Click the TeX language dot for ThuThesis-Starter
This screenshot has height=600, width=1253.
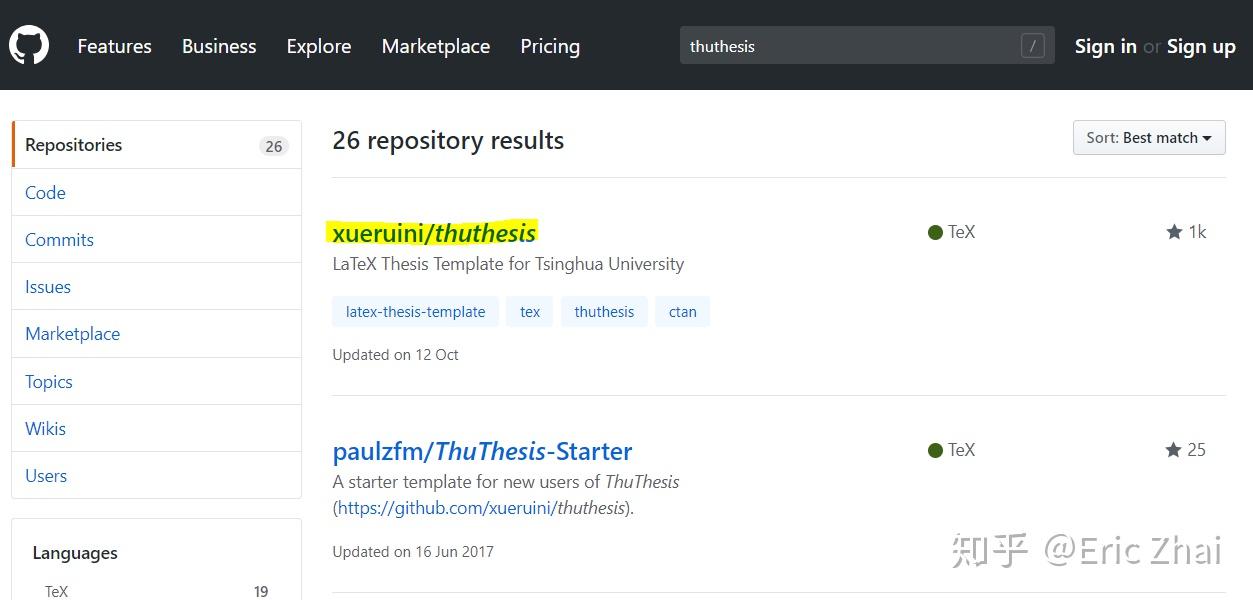[x=936, y=450]
